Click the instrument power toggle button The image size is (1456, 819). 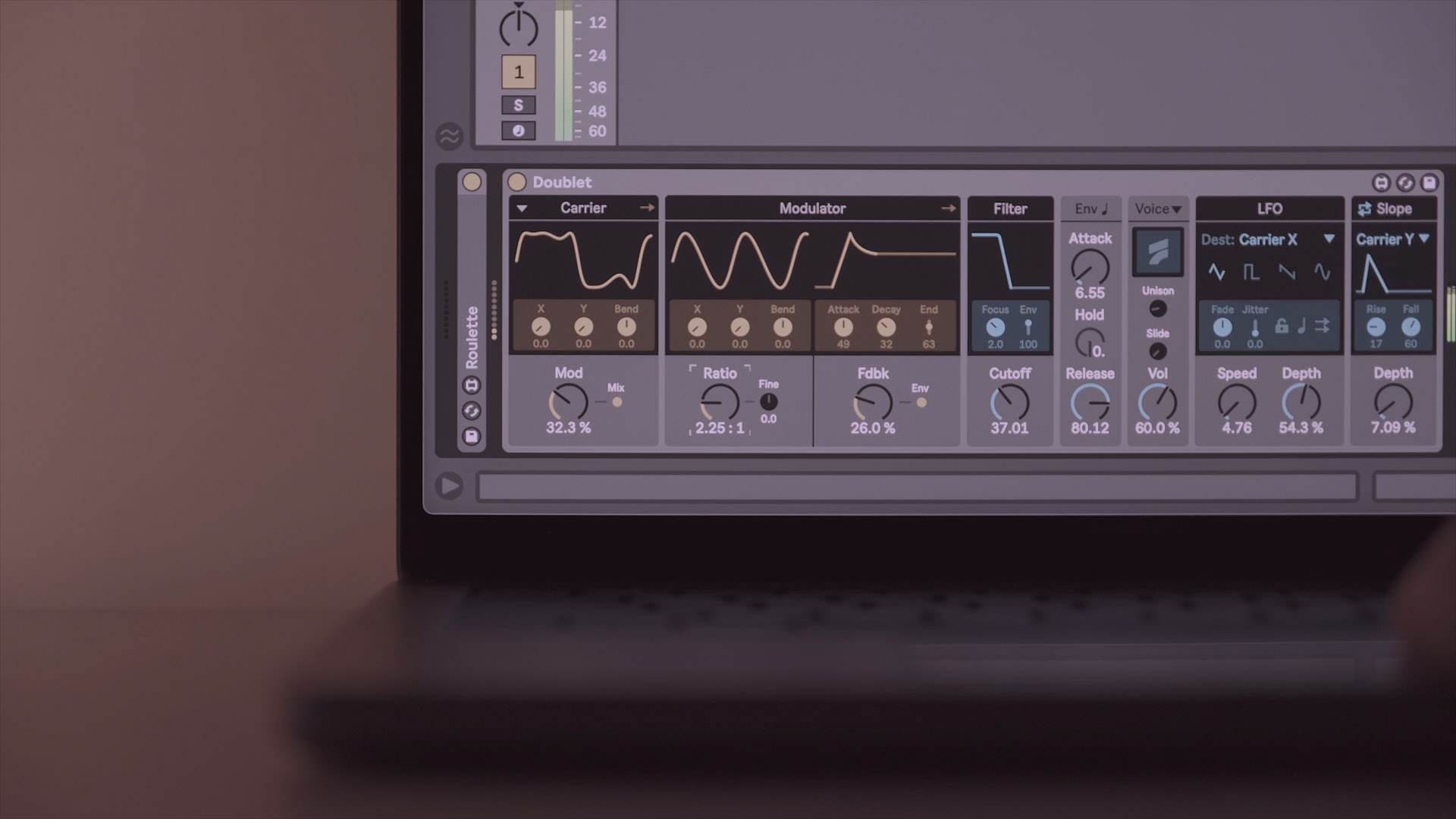[x=517, y=182]
